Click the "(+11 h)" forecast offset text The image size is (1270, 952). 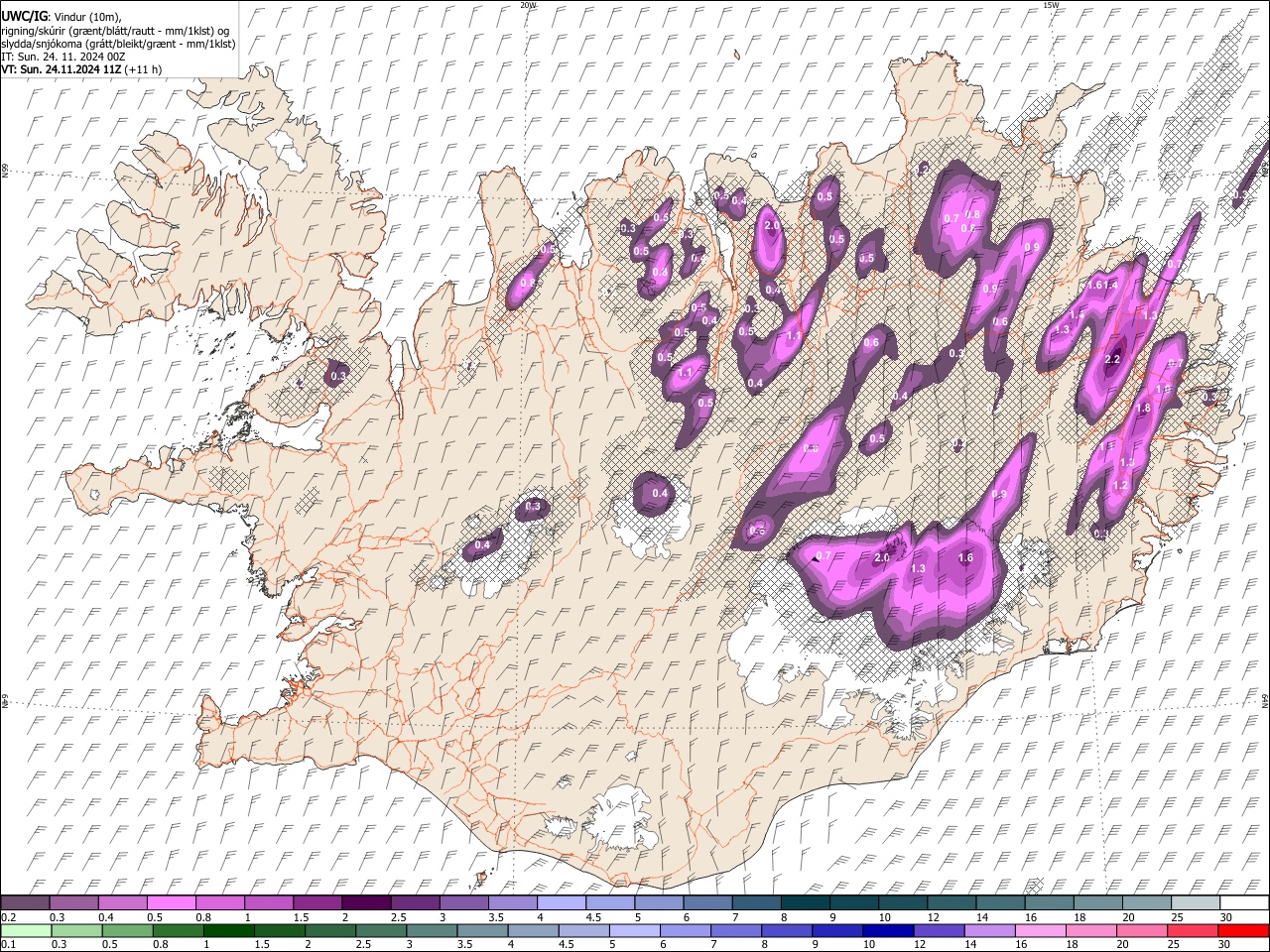(144, 69)
